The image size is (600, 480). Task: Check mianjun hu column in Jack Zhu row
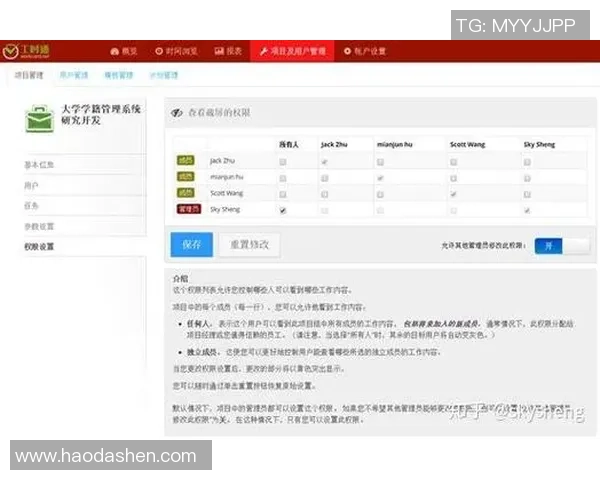(380, 162)
